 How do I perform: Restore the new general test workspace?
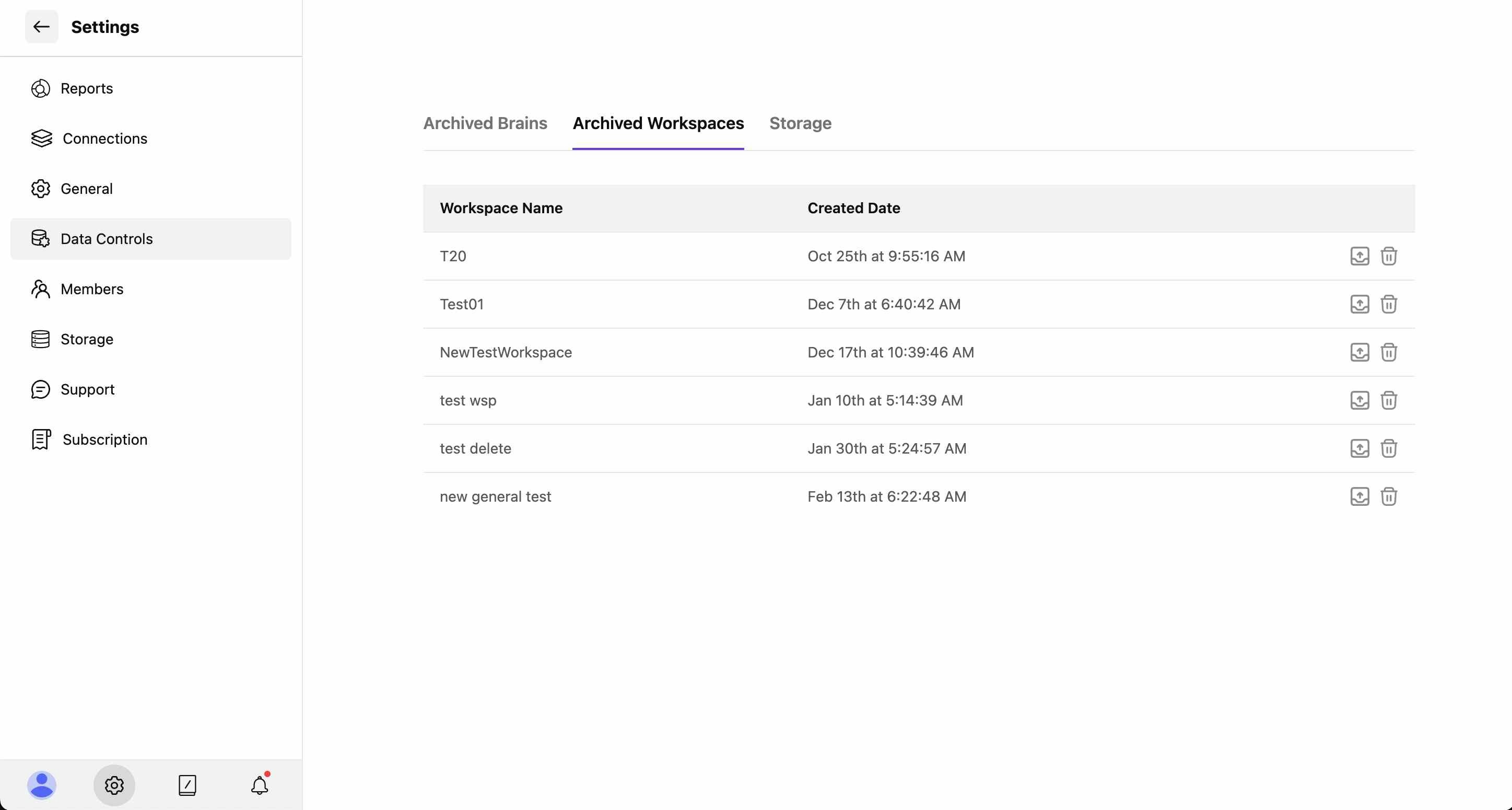1359,497
